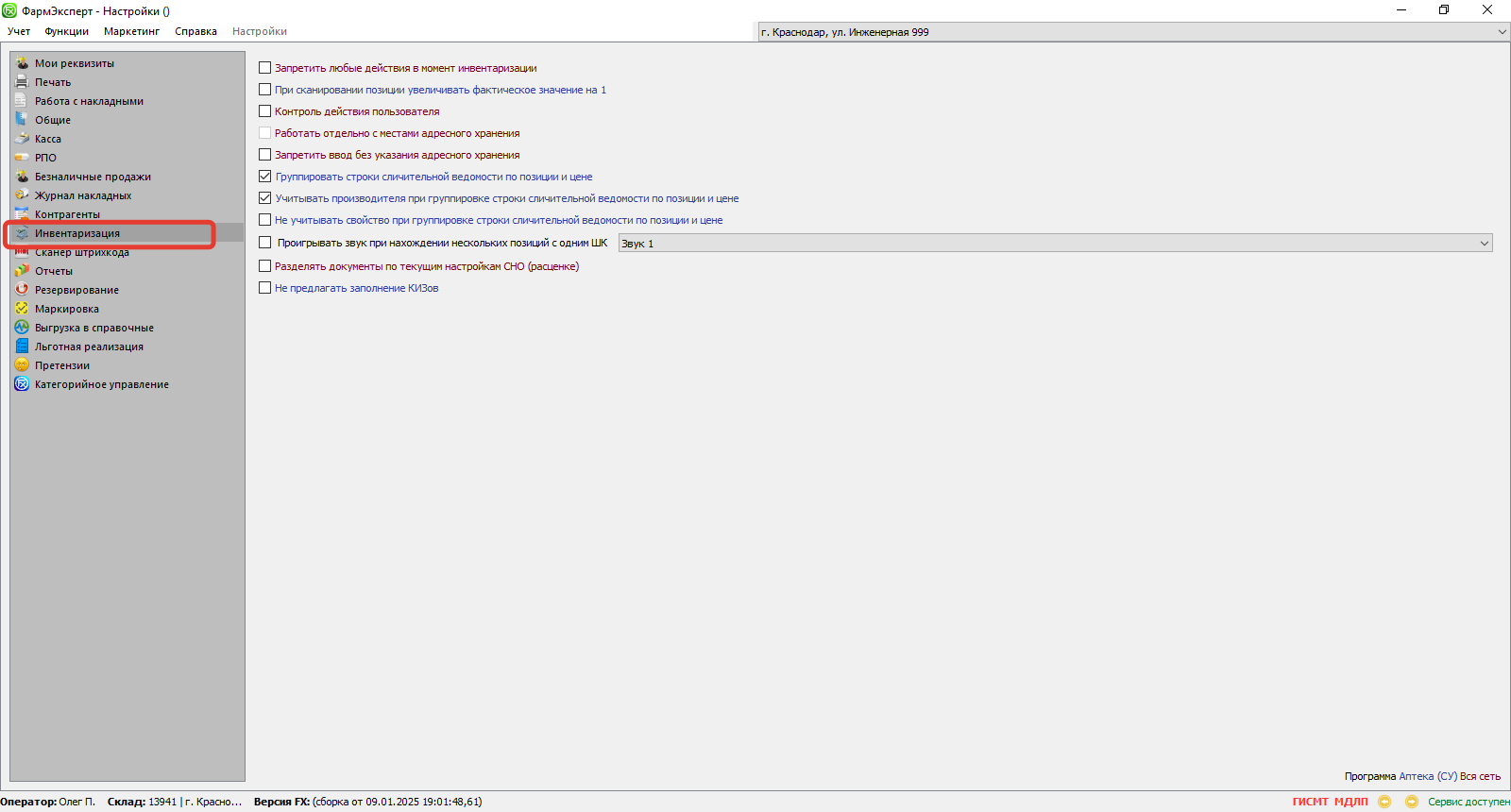The width and height of the screenshot is (1511, 812).
Task: Select Сканер штрихкода in settings list
Action: (x=82, y=253)
